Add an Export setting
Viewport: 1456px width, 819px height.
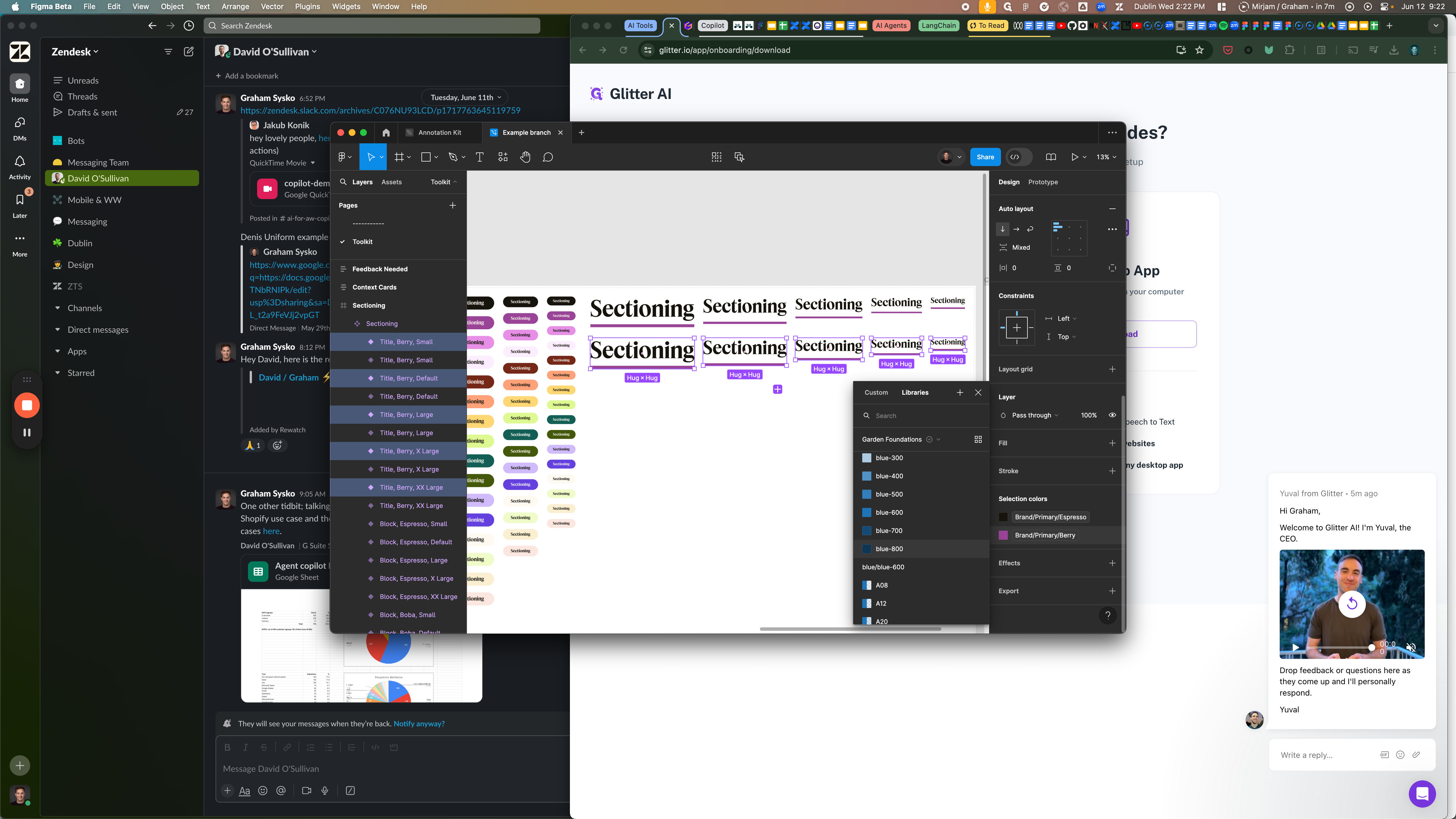pyautogui.click(x=1112, y=591)
